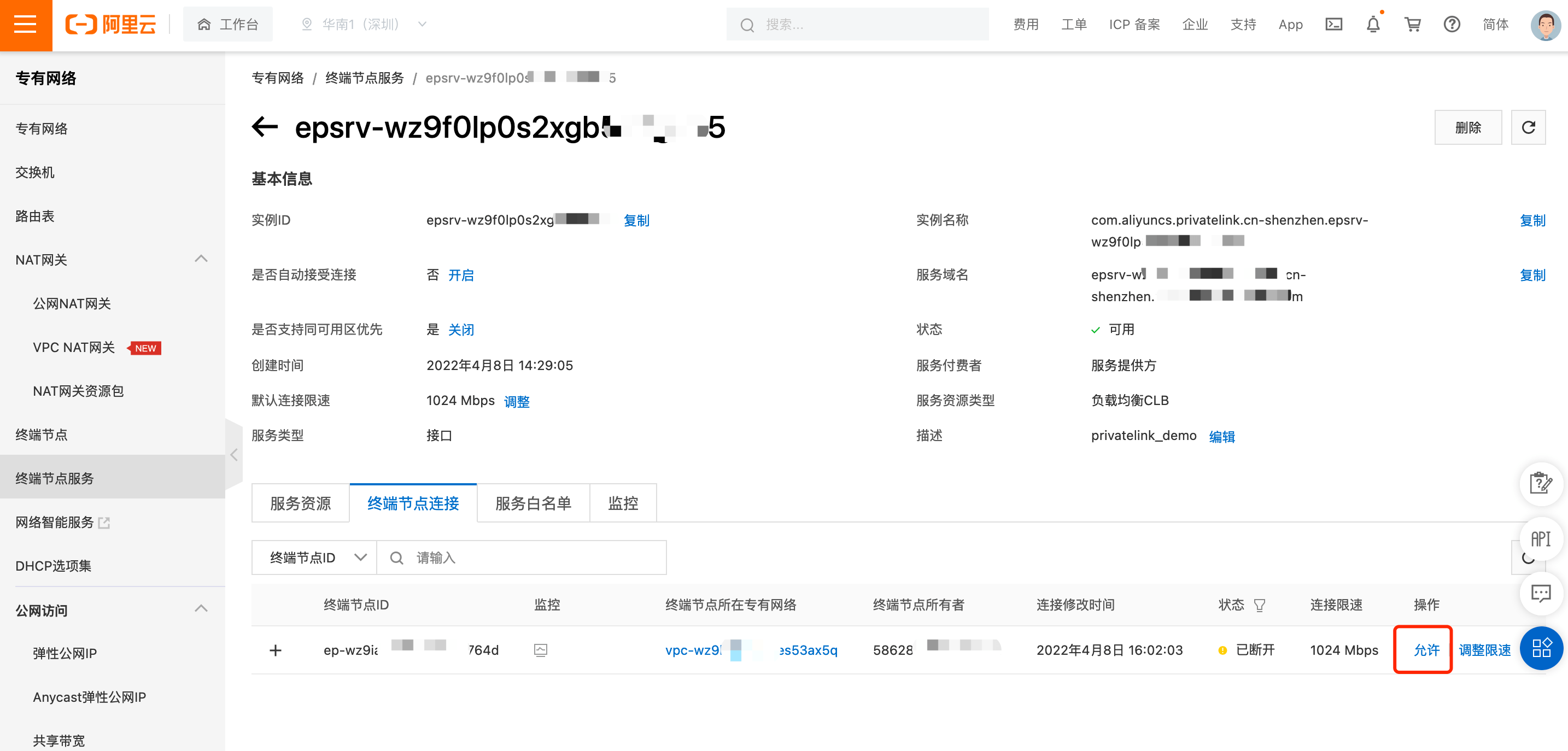Open the survey clipboard icon
The height and width of the screenshot is (751, 1568).
click(1541, 484)
